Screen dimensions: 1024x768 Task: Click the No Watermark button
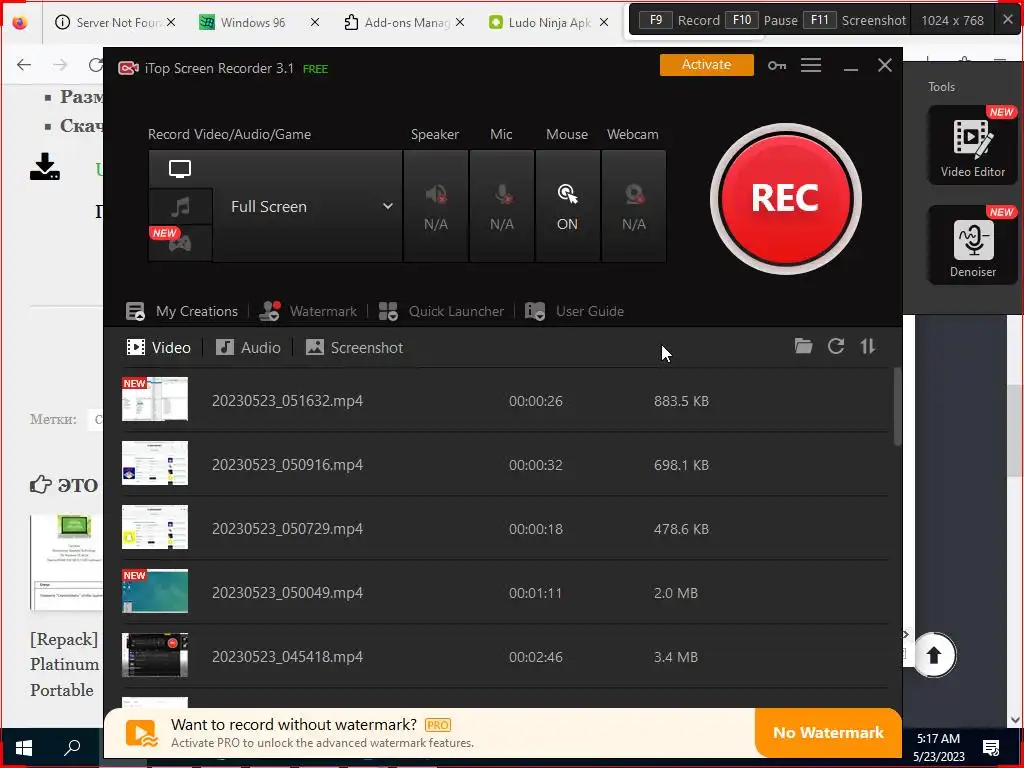(828, 733)
